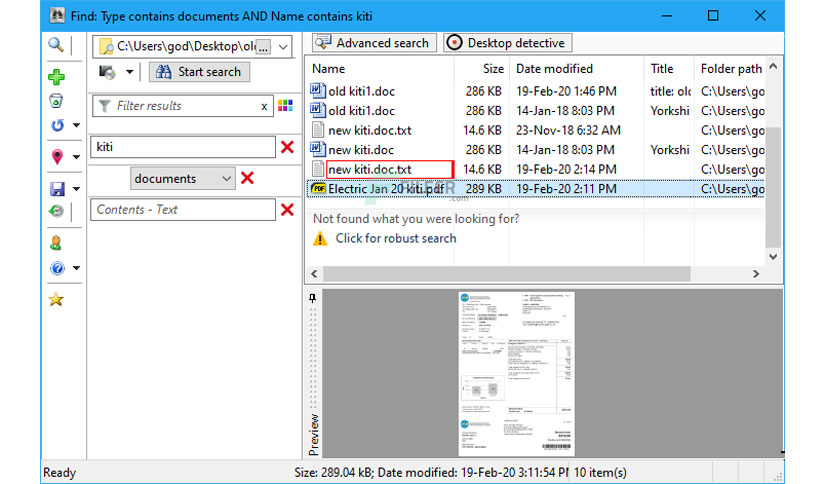Expand the blue refresh arrow dropdown

tap(76, 125)
